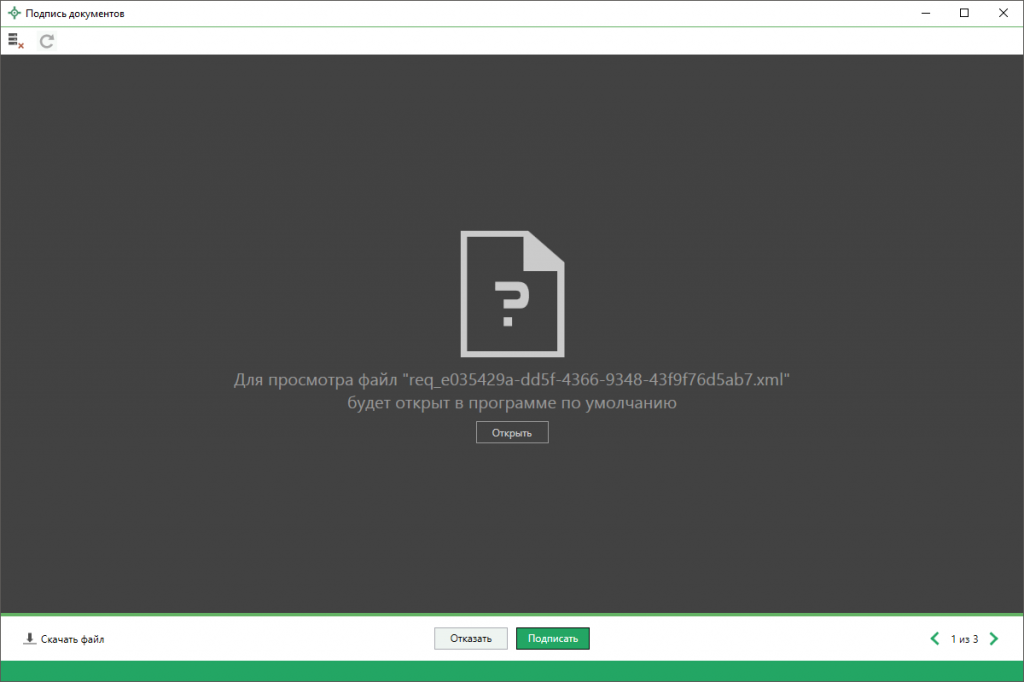Click the XML file name text
Viewport: 1024px width, 682px height.
tap(596, 381)
